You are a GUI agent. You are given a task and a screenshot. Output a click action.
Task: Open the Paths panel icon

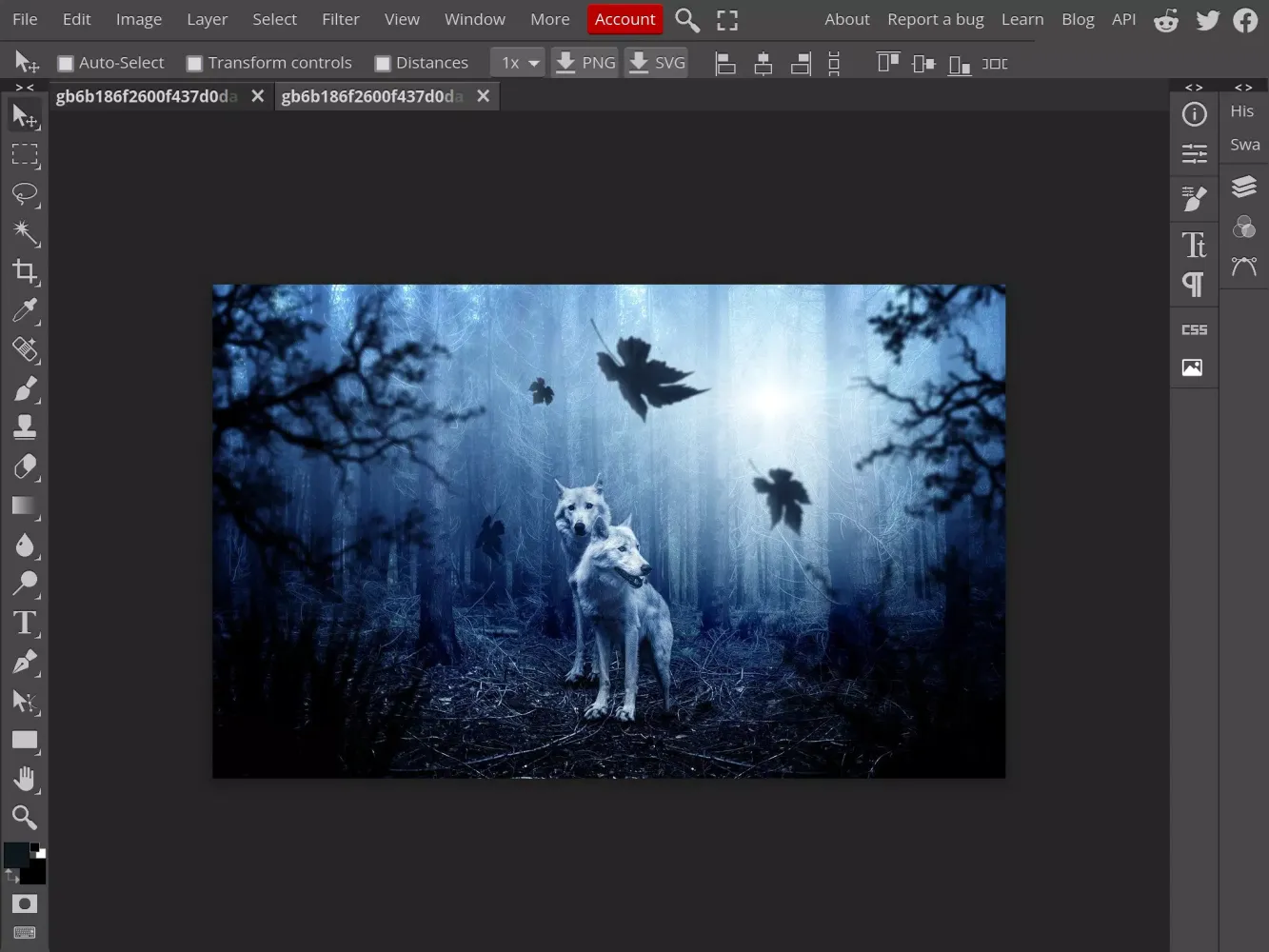tap(1243, 267)
